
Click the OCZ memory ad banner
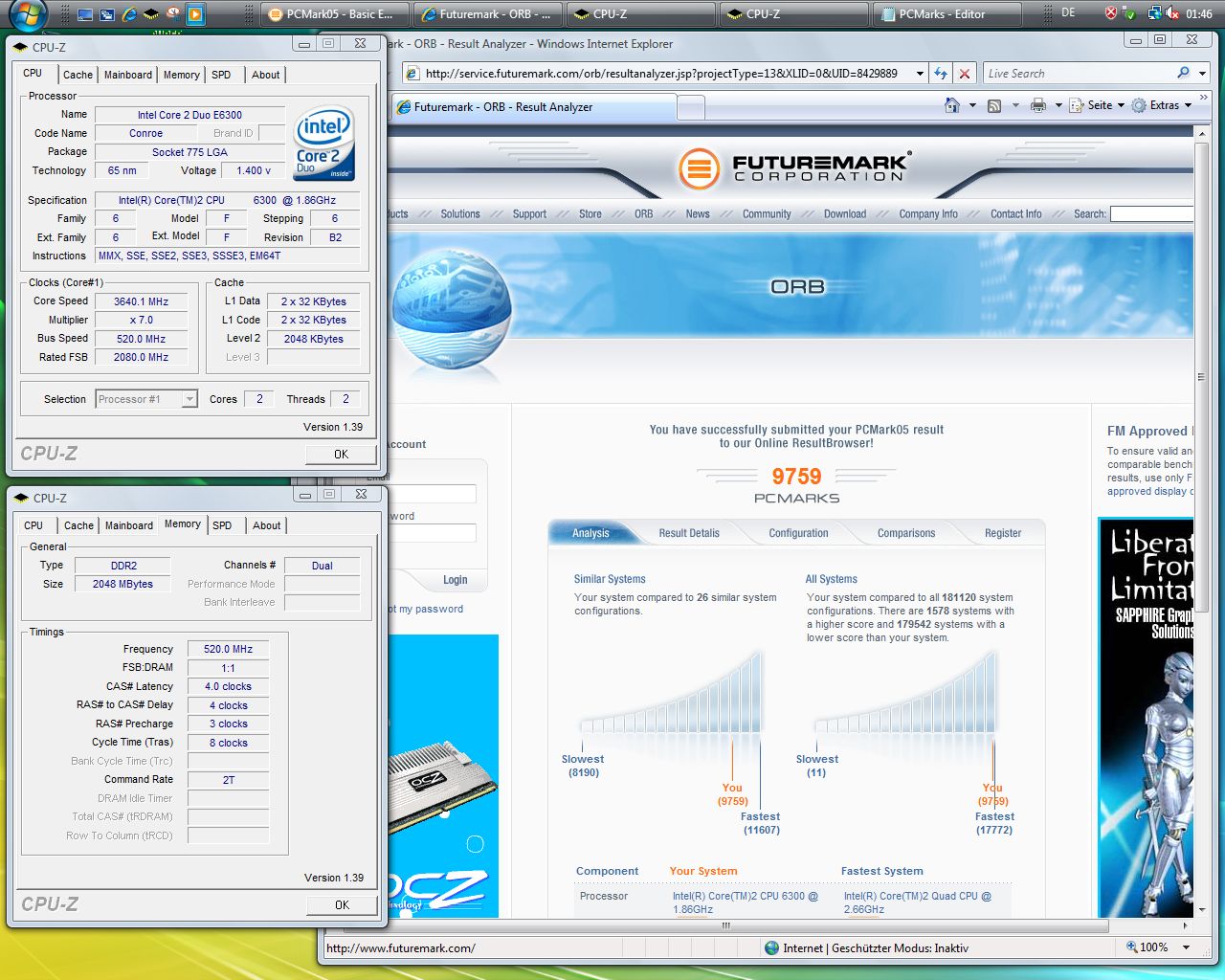click(444, 775)
